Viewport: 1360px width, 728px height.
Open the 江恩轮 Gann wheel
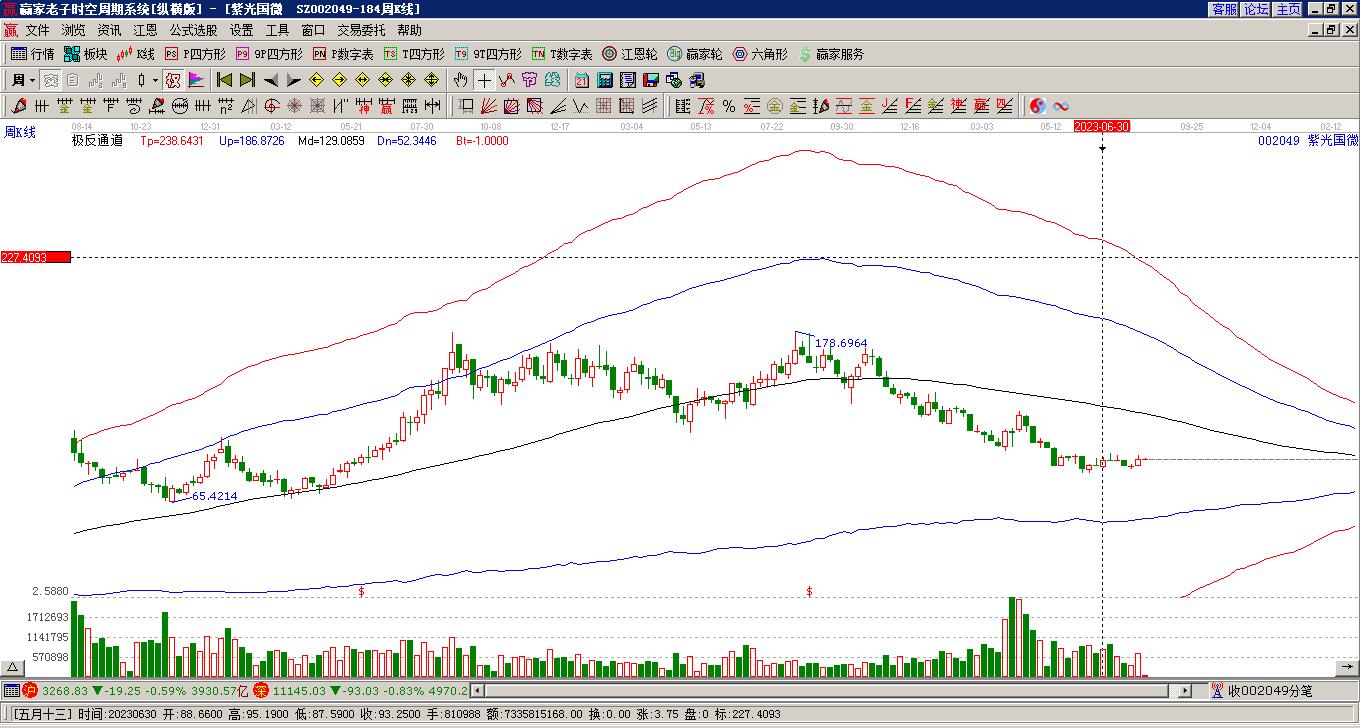pos(630,54)
